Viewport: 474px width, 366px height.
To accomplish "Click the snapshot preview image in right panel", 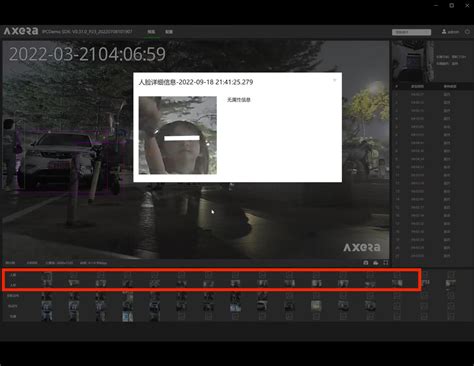I will click(412, 61).
